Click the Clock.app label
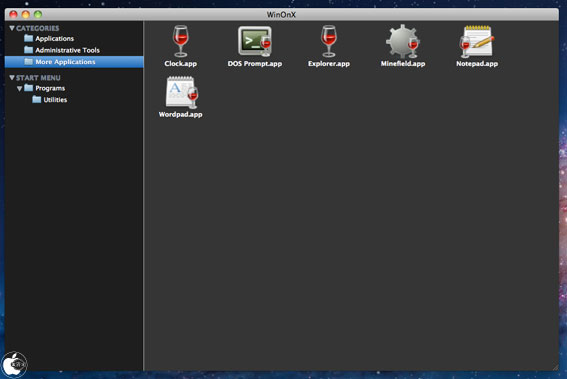567x379 pixels. pos(180,64)
